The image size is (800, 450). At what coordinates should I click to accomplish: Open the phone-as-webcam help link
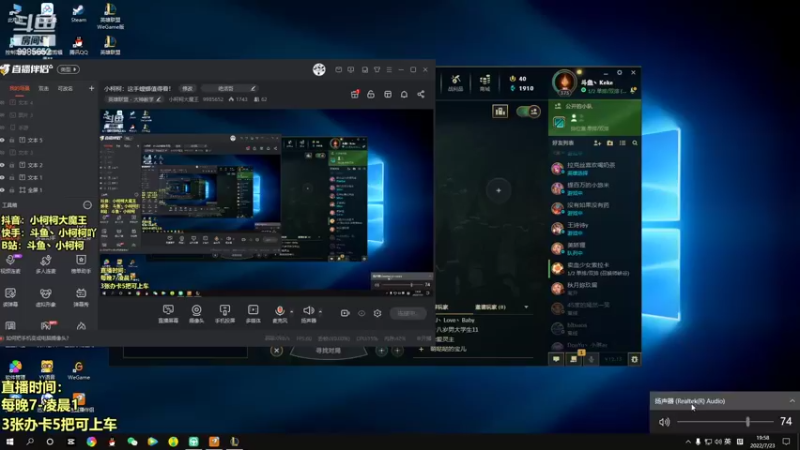pos(36,338)
